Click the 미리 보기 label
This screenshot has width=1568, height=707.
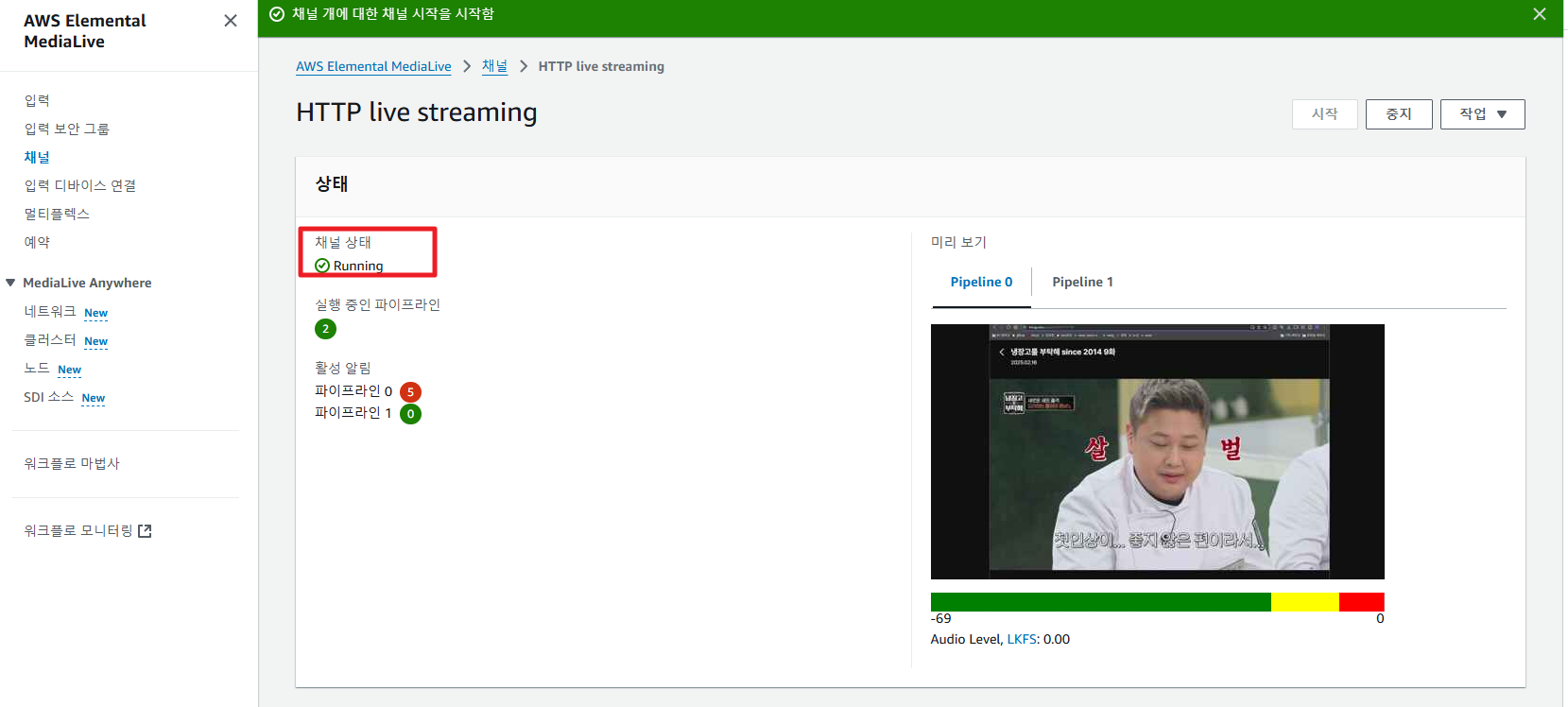(958, 242)
